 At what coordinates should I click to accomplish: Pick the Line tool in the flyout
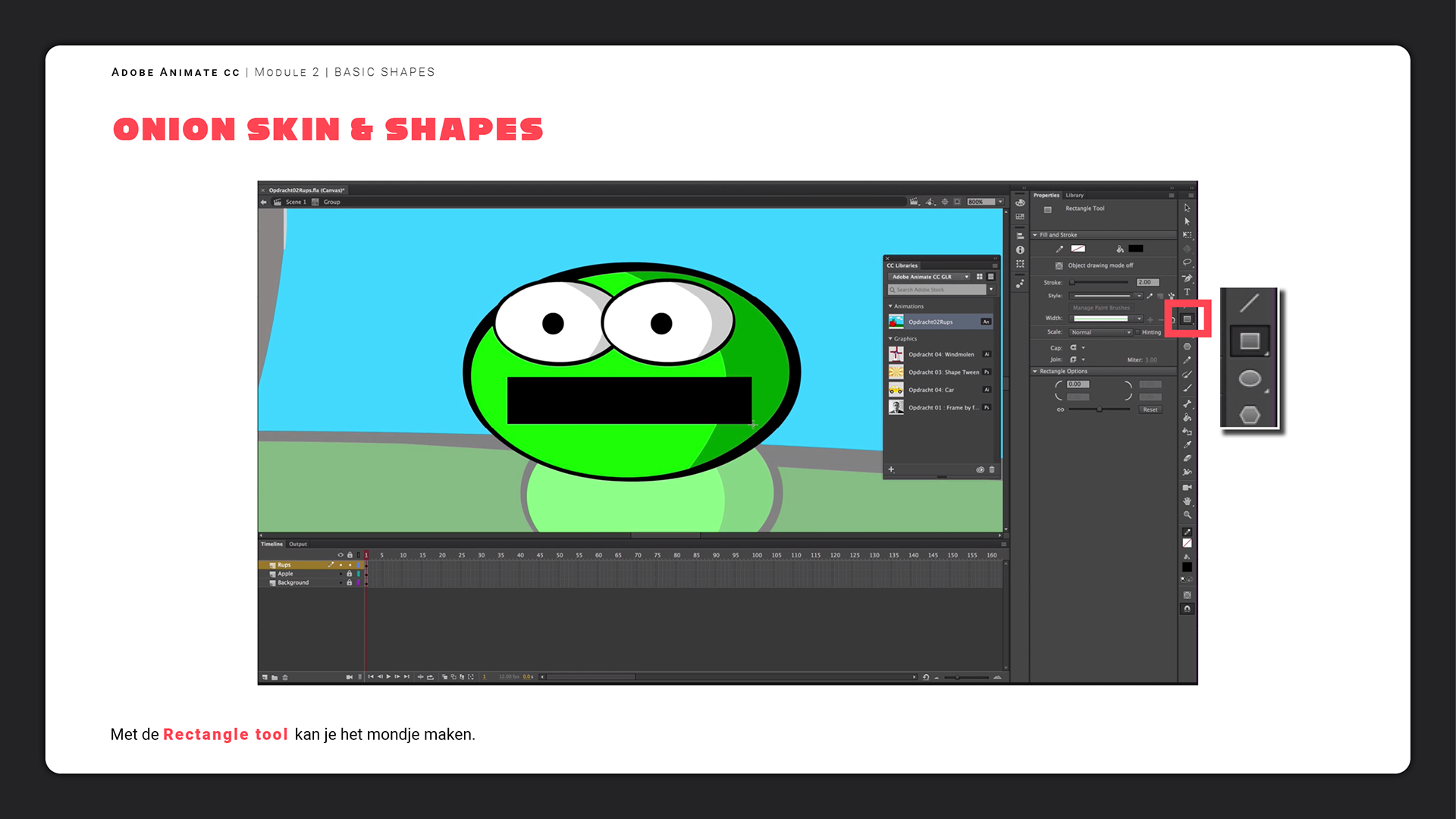click(1249, 303)
